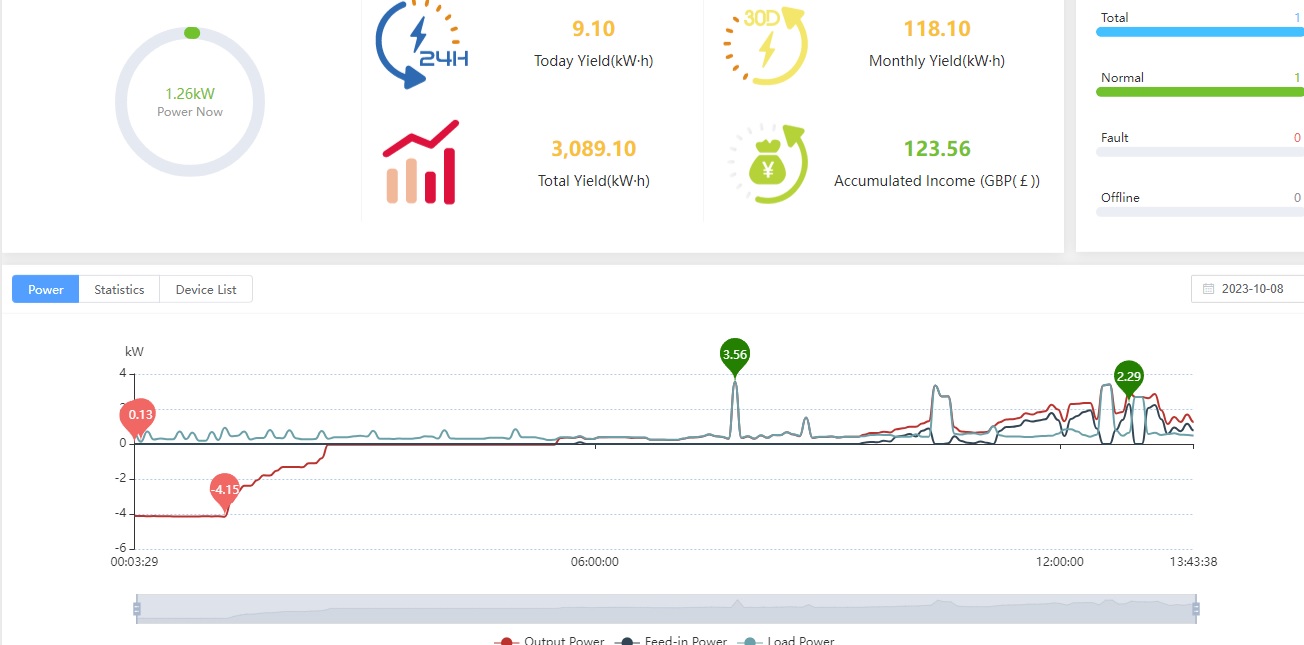Click the Normal device status bar
Viewport: 1304px width, 645px height.
click(1199, 91)
